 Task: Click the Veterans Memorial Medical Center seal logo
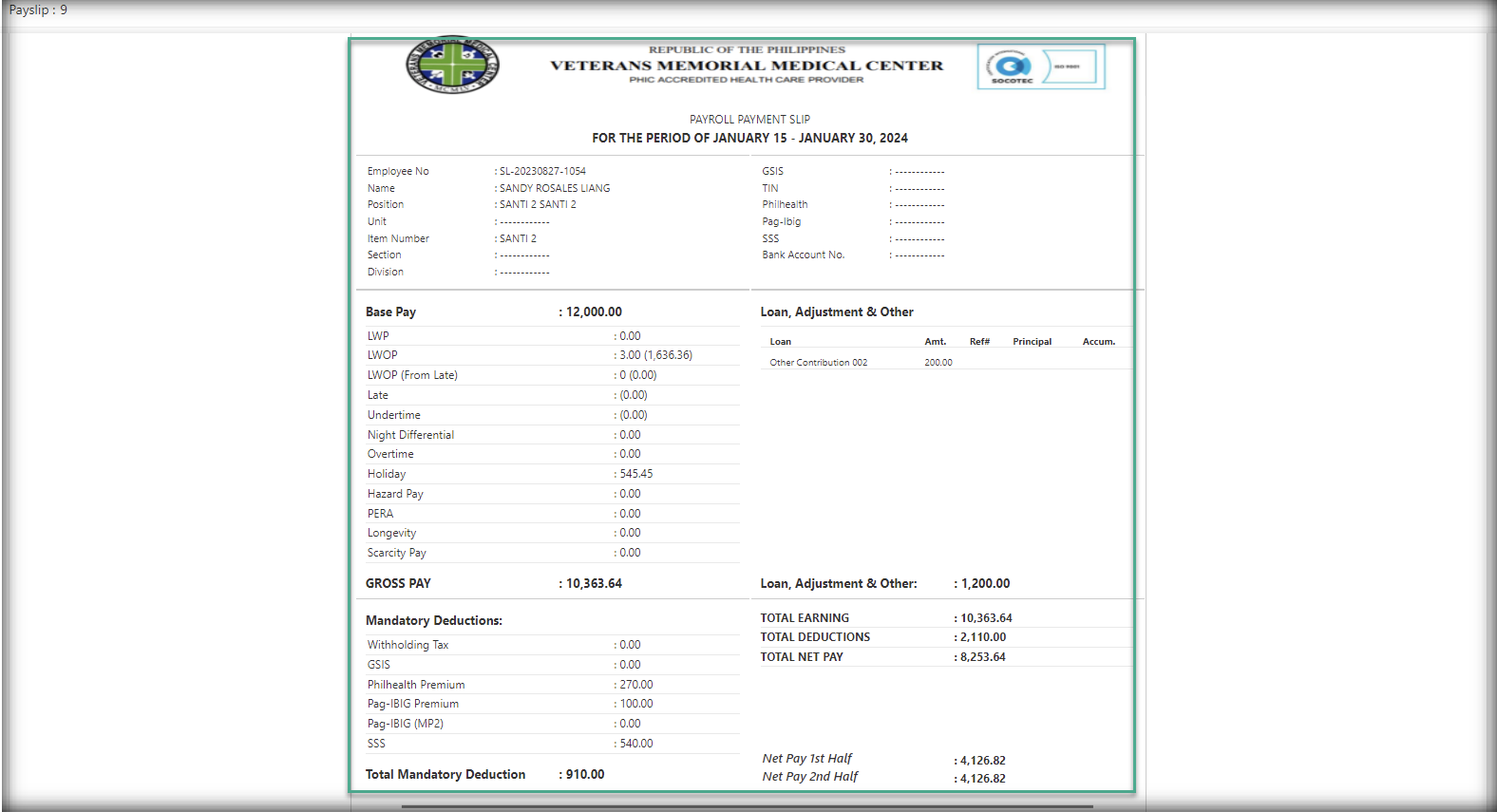click(452, 66)
